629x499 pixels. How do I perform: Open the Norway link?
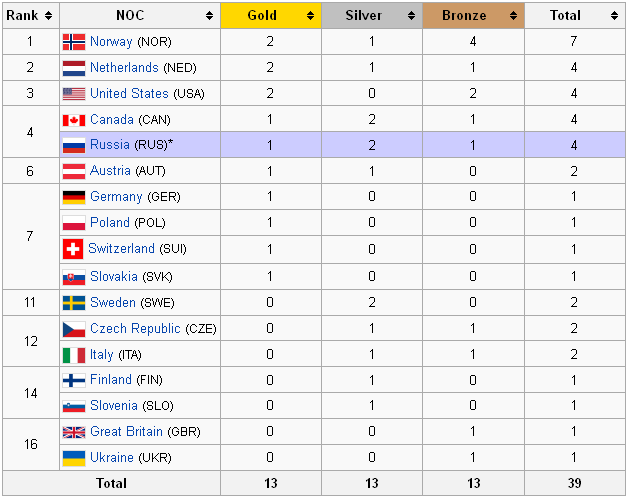[111, 42]
